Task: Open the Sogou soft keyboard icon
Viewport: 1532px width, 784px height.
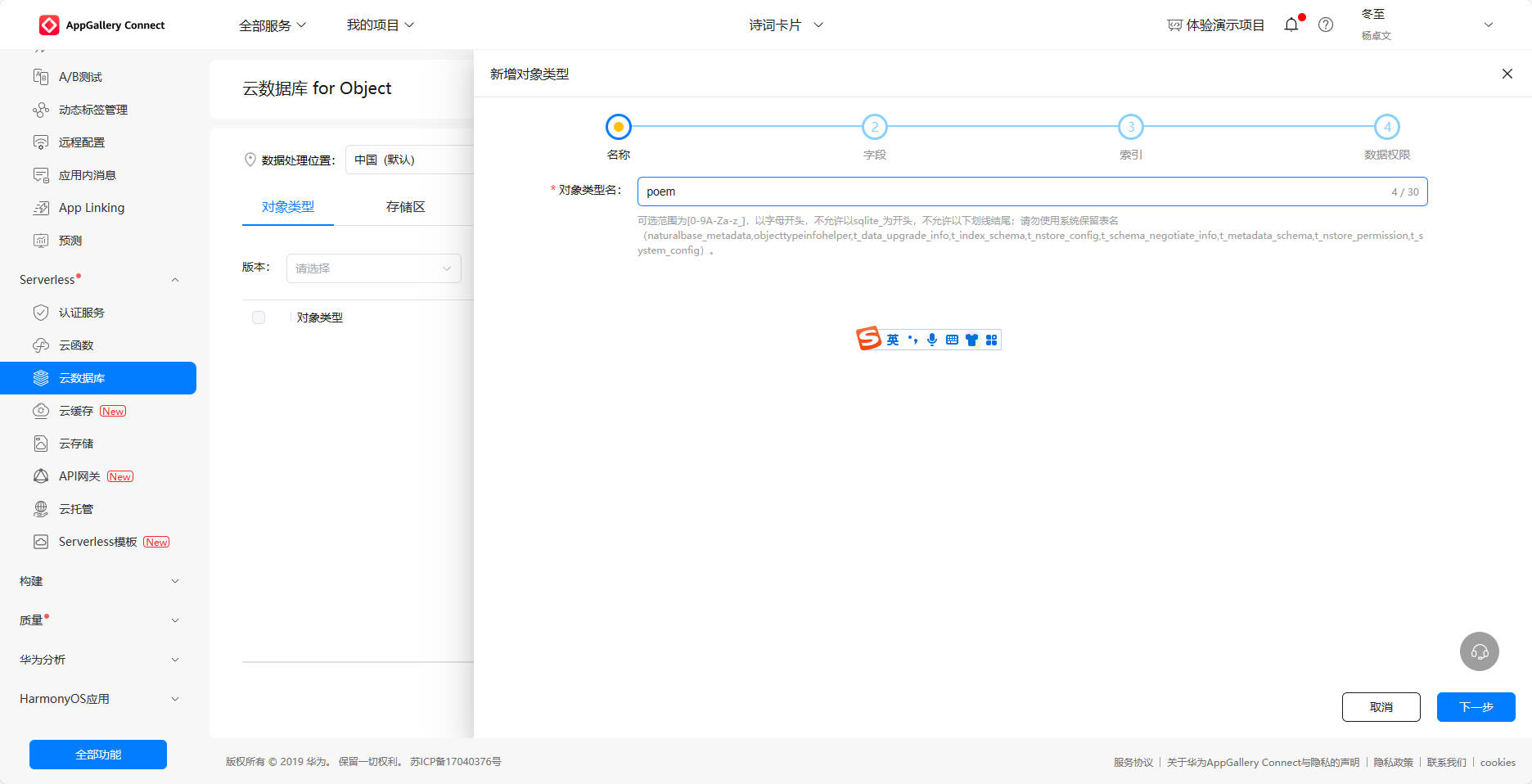Action: [x=952, y=340]
